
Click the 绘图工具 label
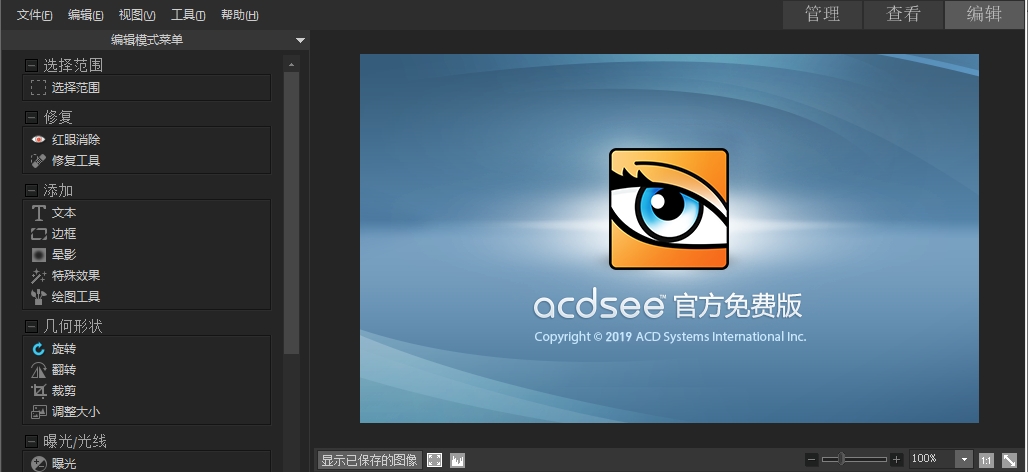(x=75, y=297)
